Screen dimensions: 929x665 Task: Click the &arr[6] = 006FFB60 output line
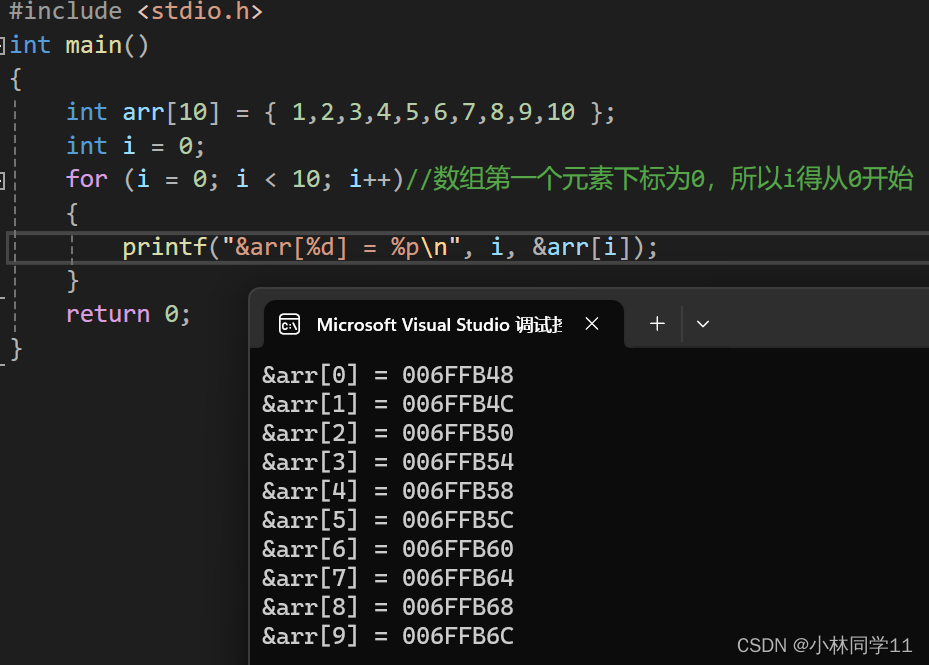pyautogui.click(x=388, y=549)
